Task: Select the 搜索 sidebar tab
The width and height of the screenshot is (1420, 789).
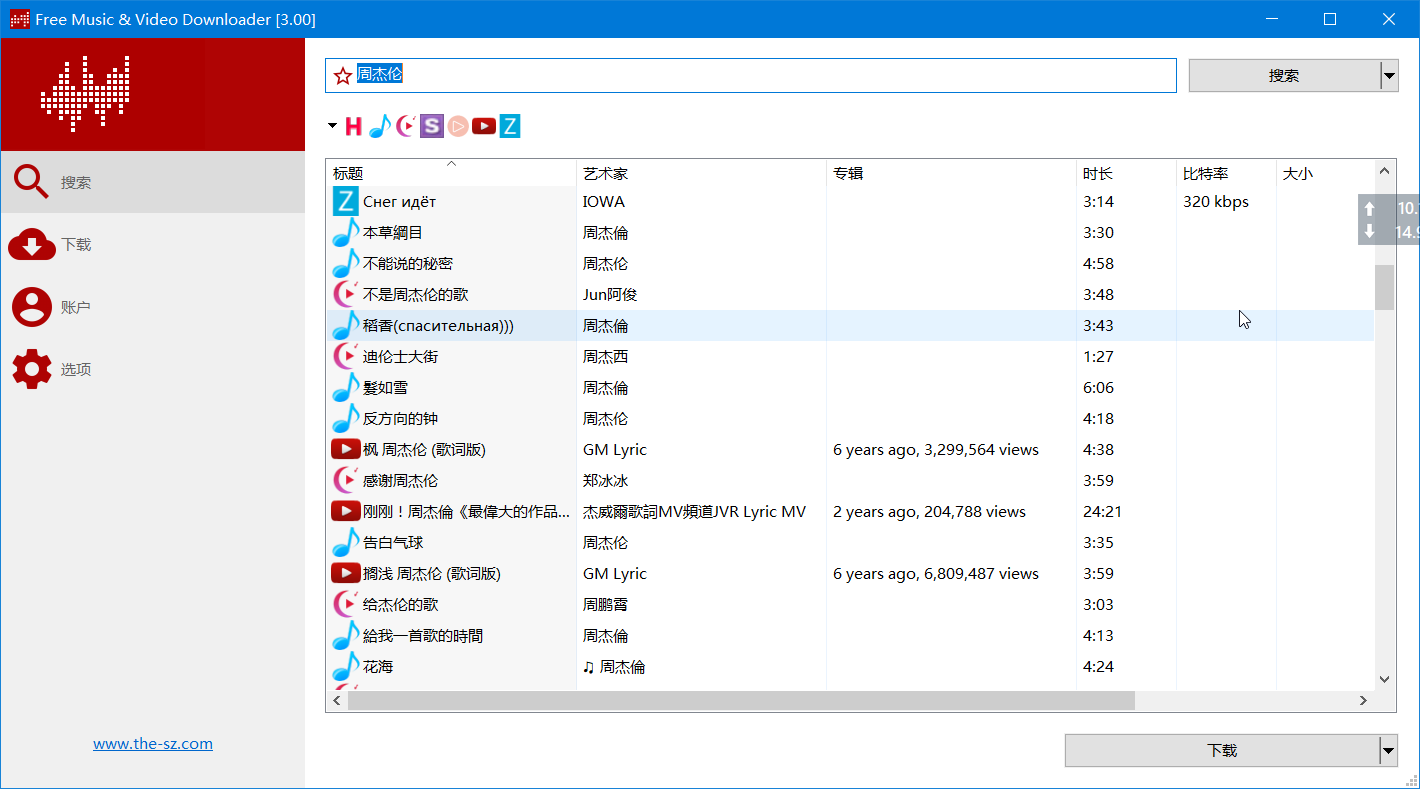Action: [152, 182]
